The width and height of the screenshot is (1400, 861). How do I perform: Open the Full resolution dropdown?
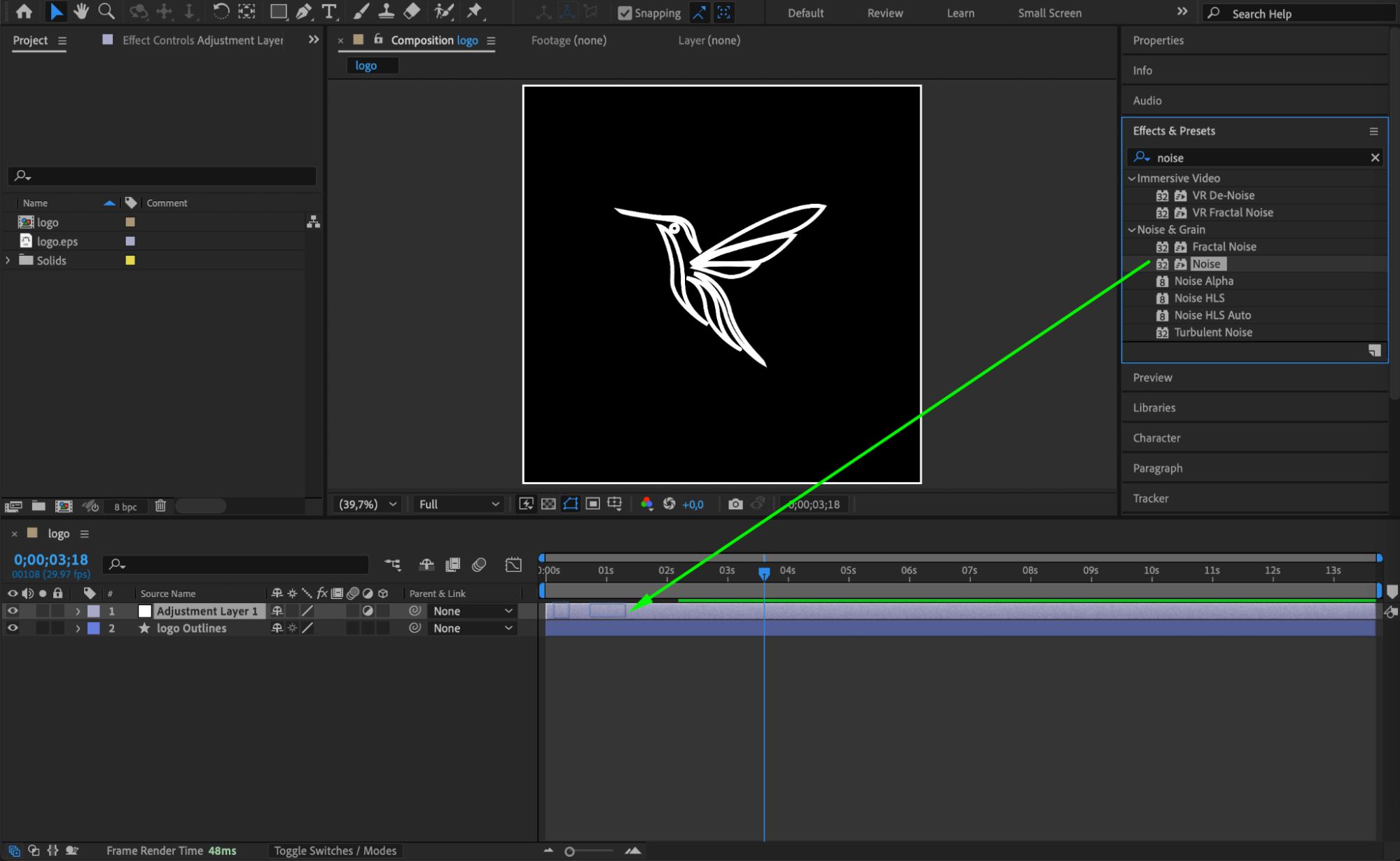(x=459, y=504)
